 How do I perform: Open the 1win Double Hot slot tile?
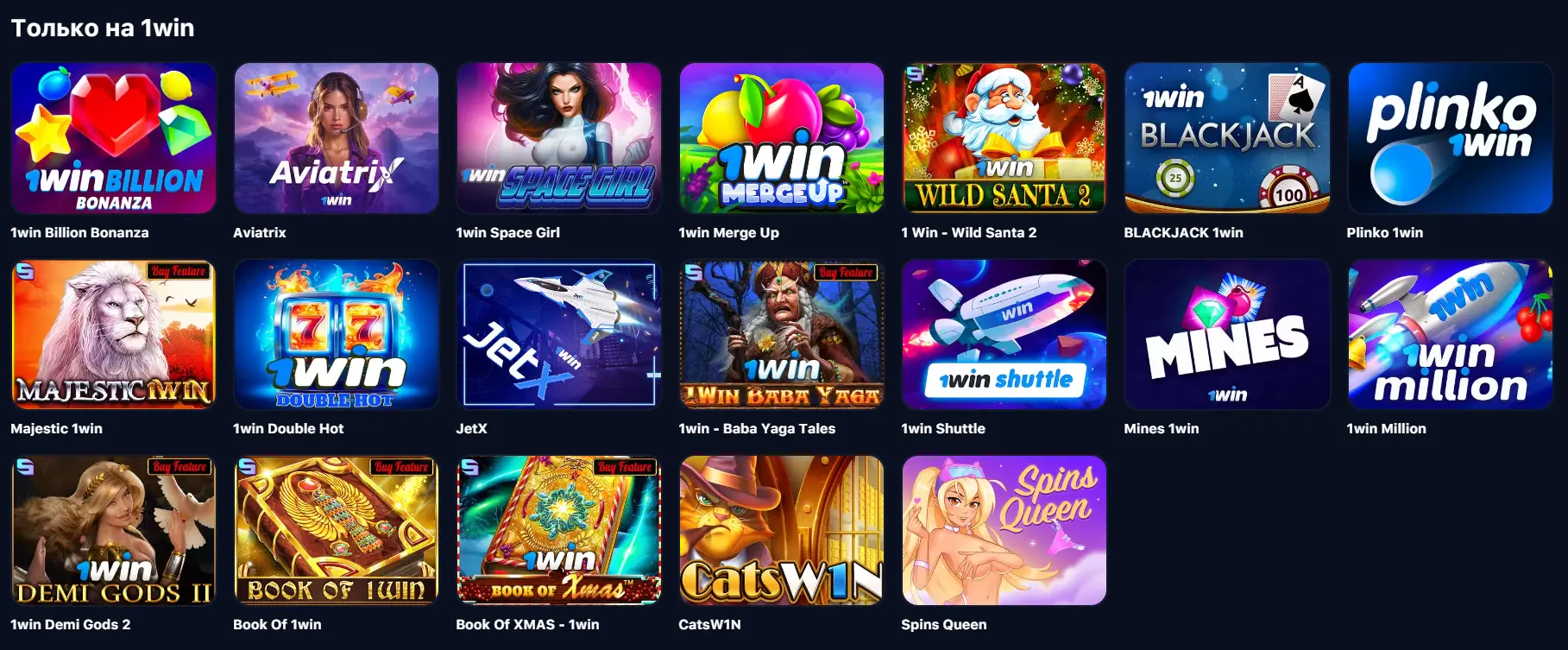coord(336,334)
